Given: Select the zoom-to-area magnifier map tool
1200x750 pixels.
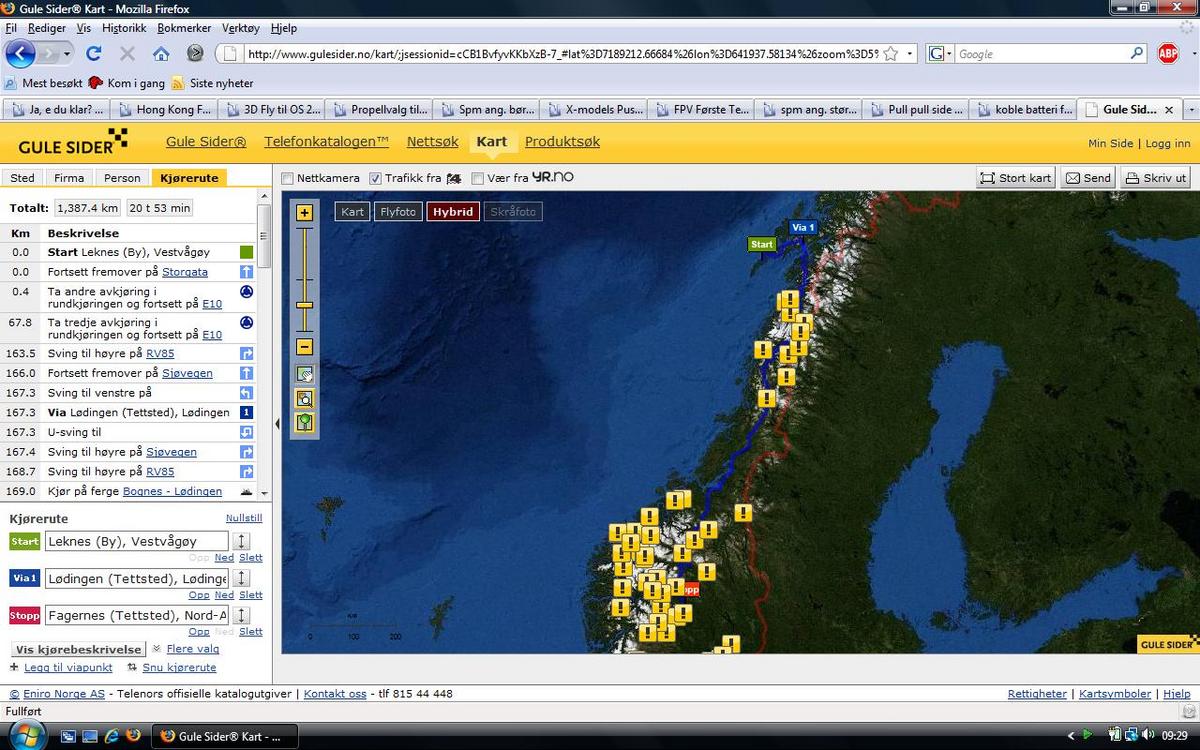Looking at the screenshot, I should [305, 398].
